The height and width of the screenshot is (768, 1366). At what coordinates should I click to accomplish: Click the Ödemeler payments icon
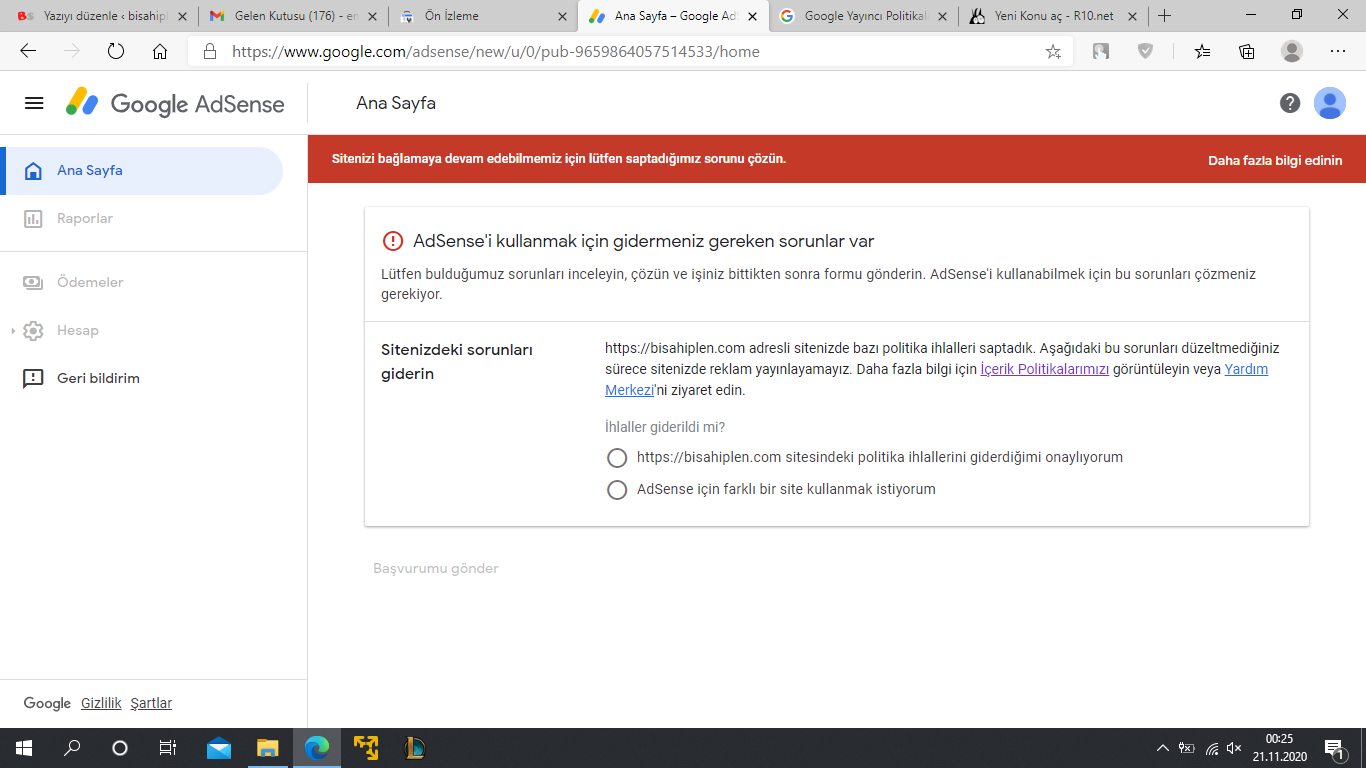click(33, 283)
